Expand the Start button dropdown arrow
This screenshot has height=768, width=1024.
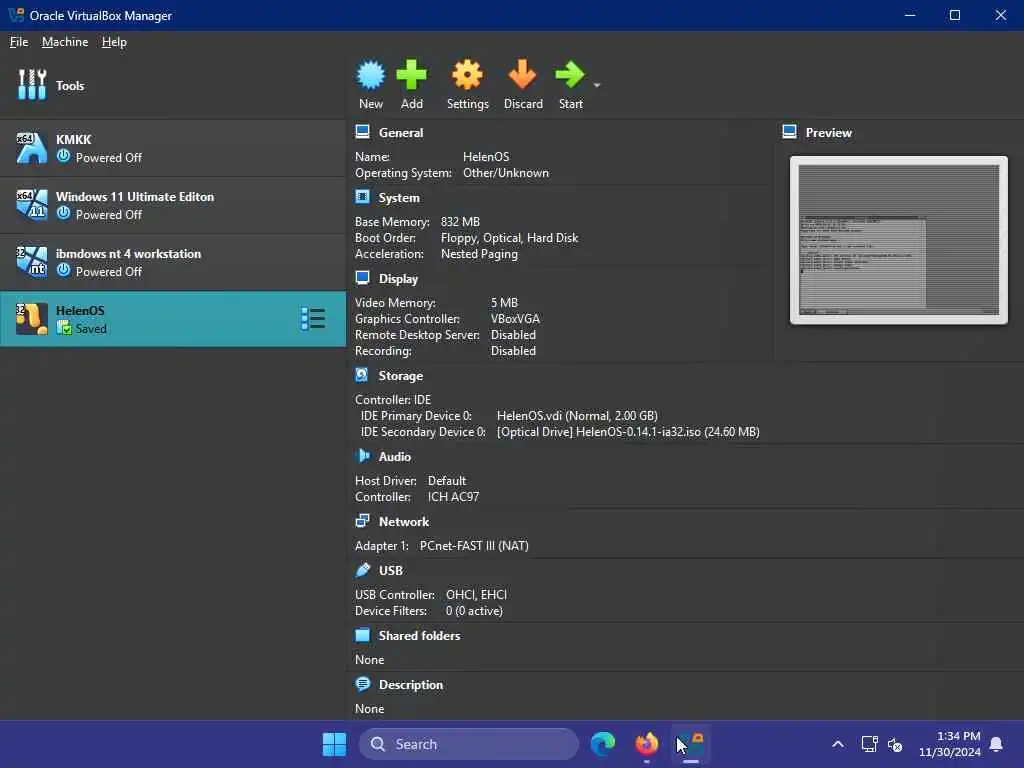pyautogui.click(x=597, y=85)
